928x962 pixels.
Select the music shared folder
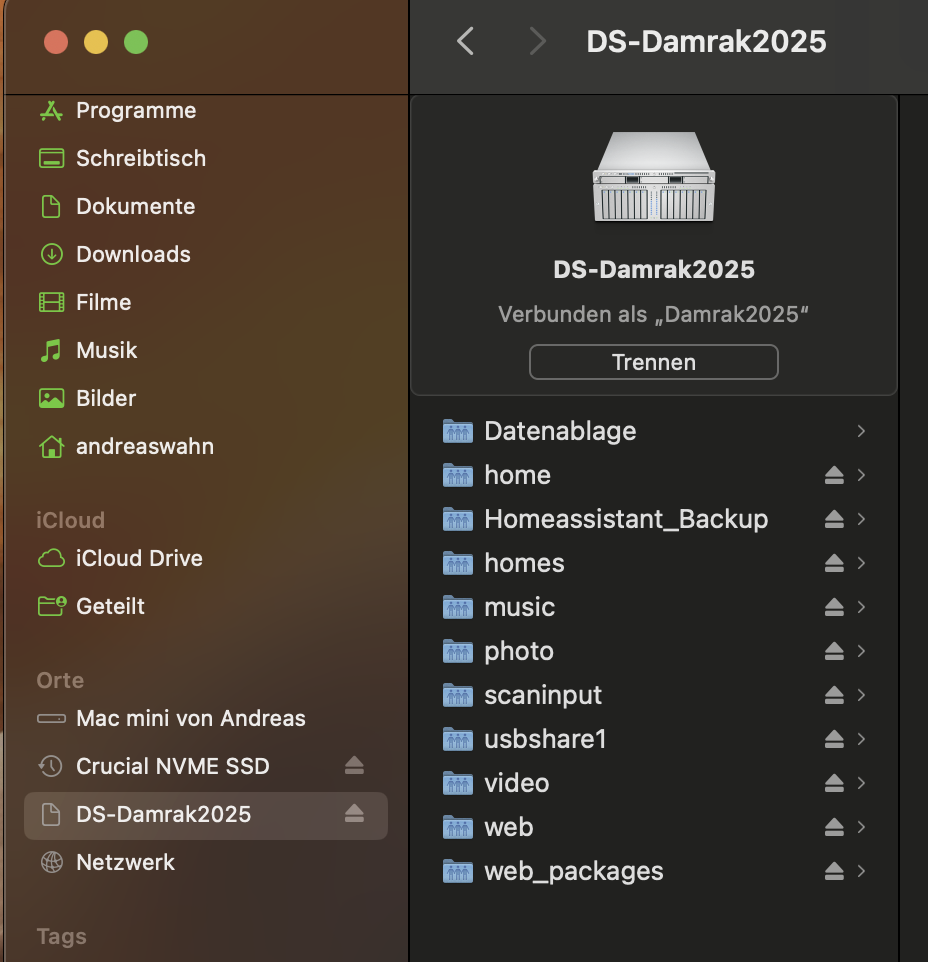click(654, 607)
